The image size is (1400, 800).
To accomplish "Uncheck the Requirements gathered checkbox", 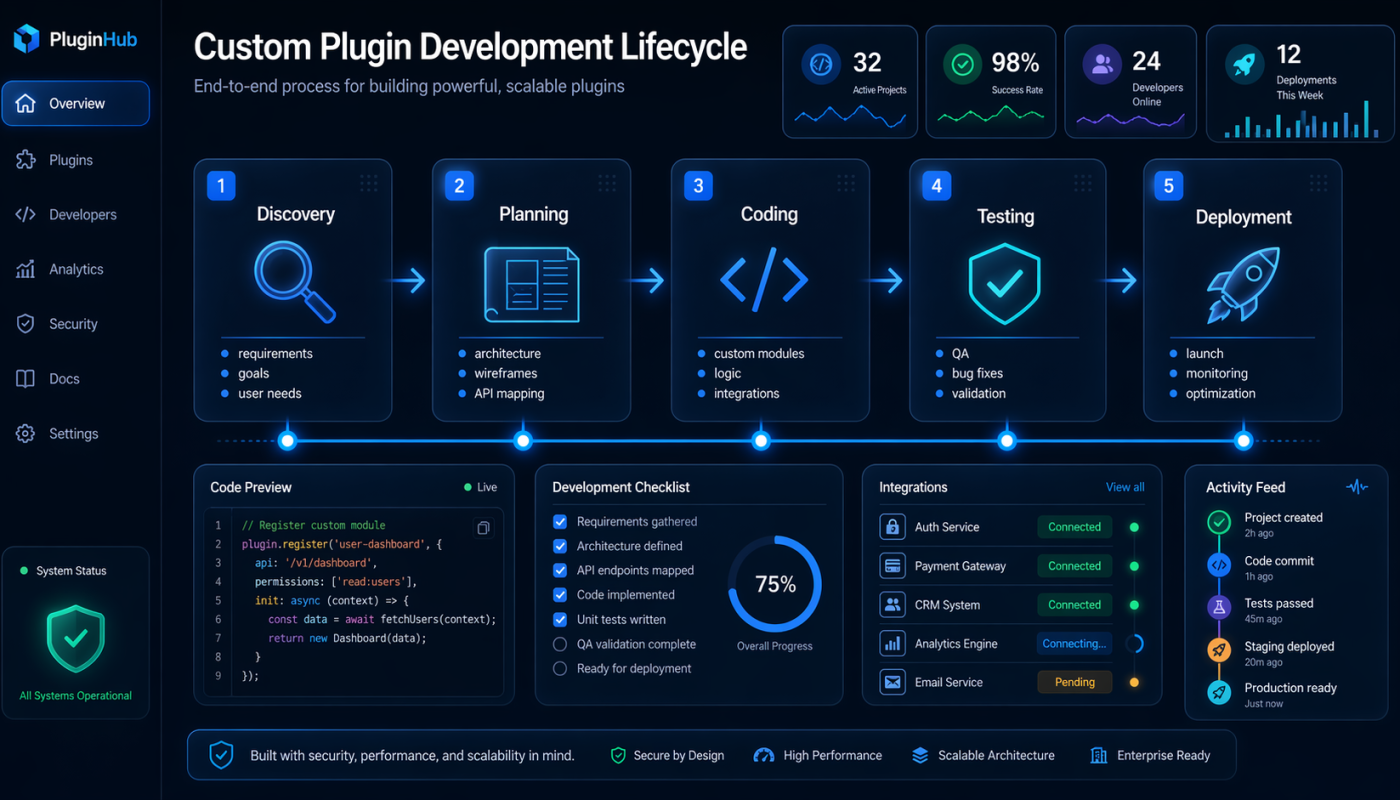I will (560, 521).
